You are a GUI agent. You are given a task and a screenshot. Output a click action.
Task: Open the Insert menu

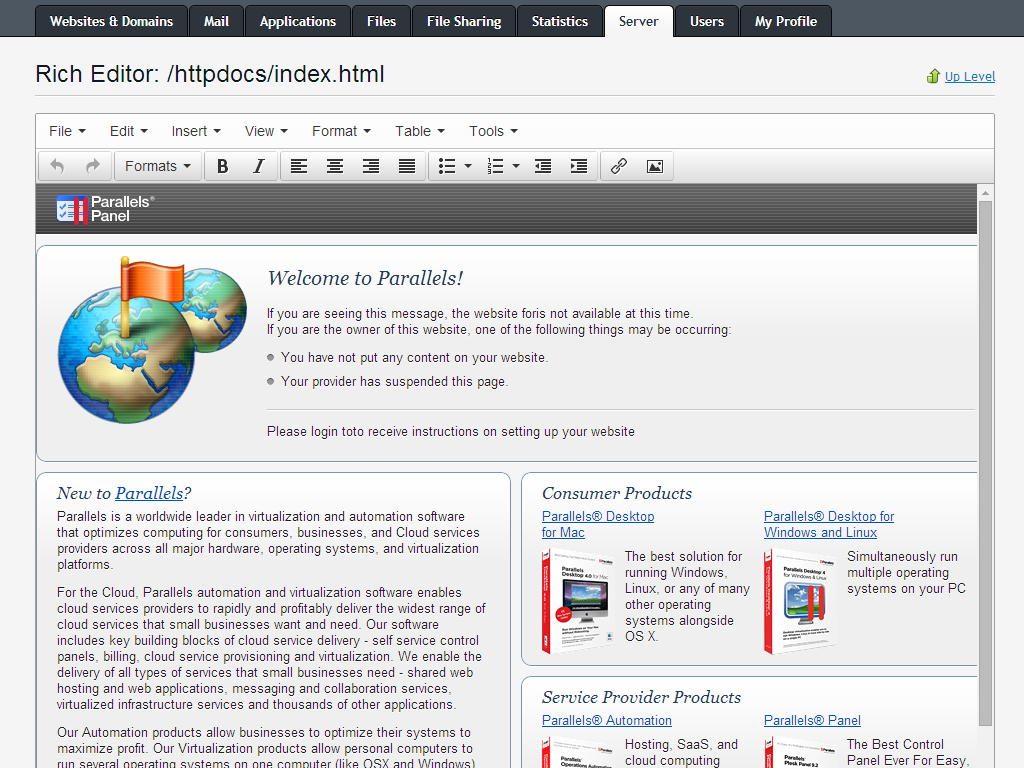(x=195, y=131)
